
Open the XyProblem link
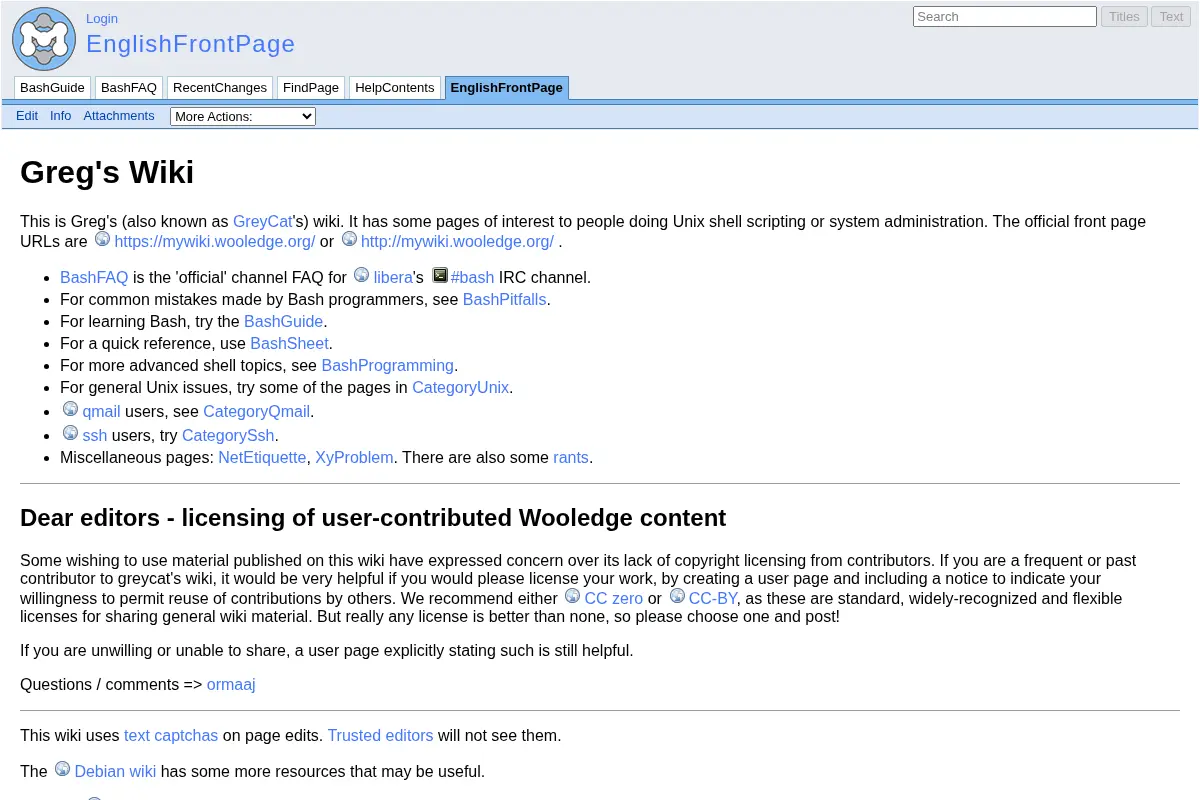coord(354,458)
